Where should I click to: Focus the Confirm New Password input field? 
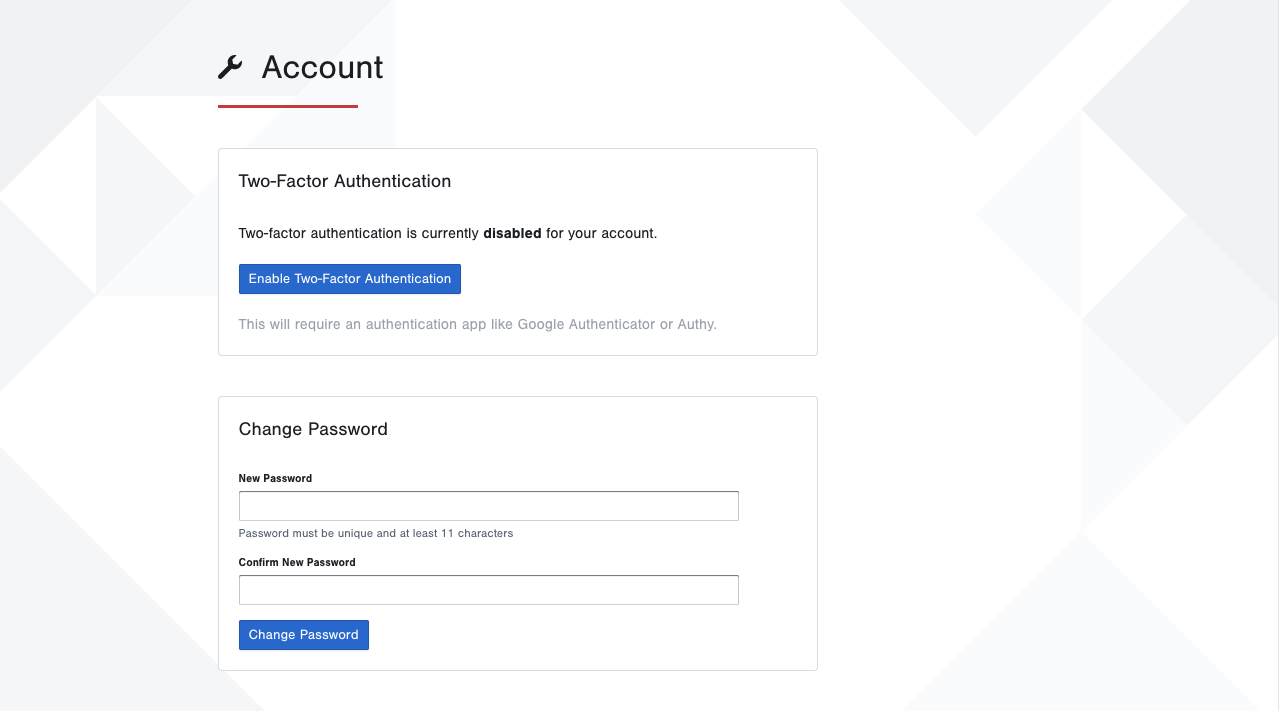pyautogui.click(x=489, y=590)
